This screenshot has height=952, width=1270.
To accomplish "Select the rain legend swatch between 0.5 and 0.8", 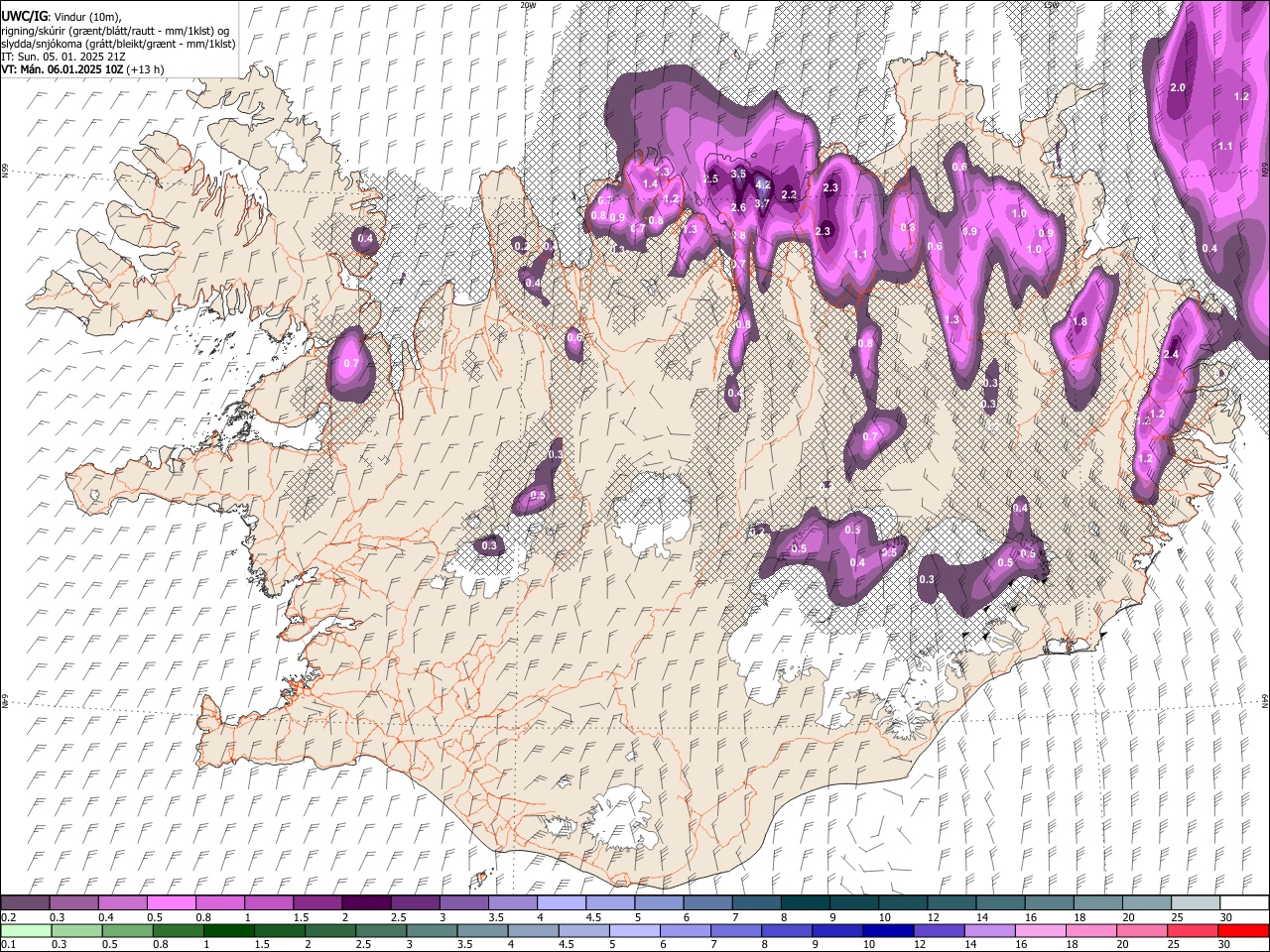I will (127, 930).
